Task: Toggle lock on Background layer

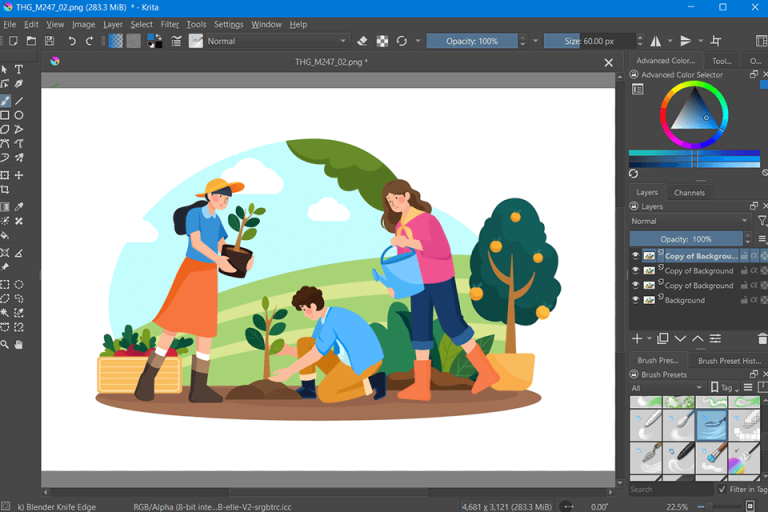Action: [744, 300]
